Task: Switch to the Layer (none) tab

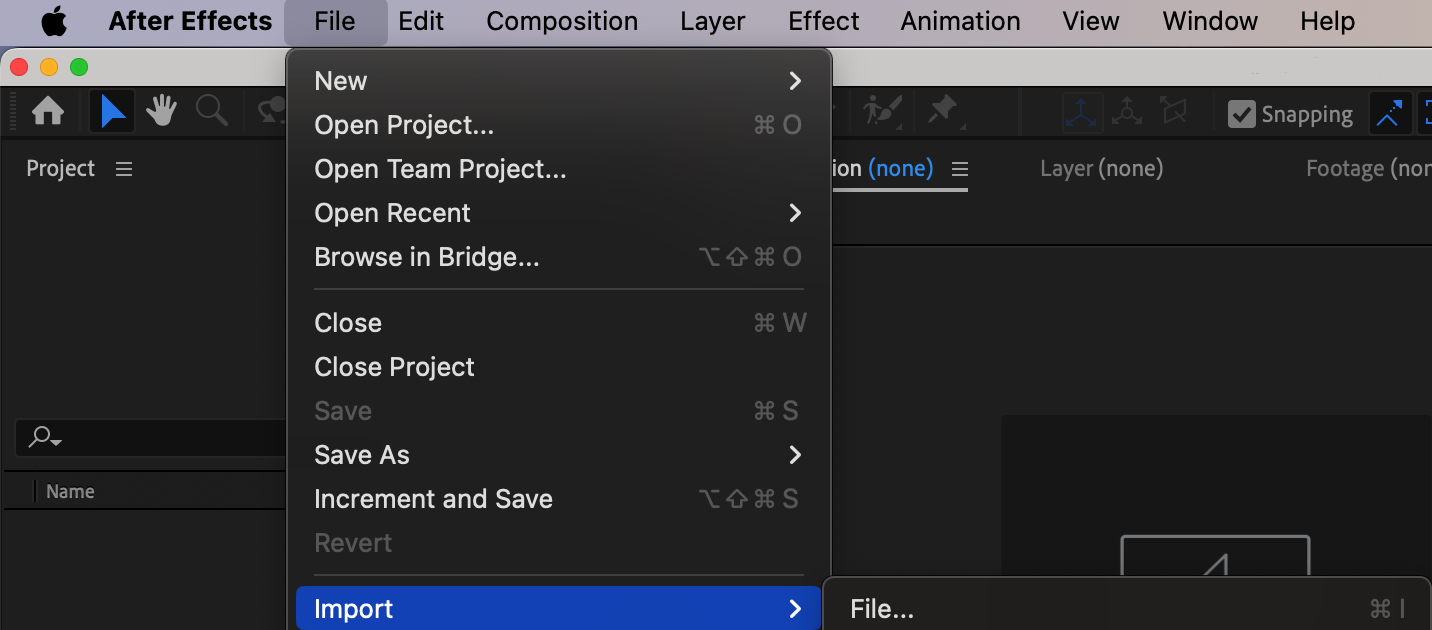Action: (1101, 169)
